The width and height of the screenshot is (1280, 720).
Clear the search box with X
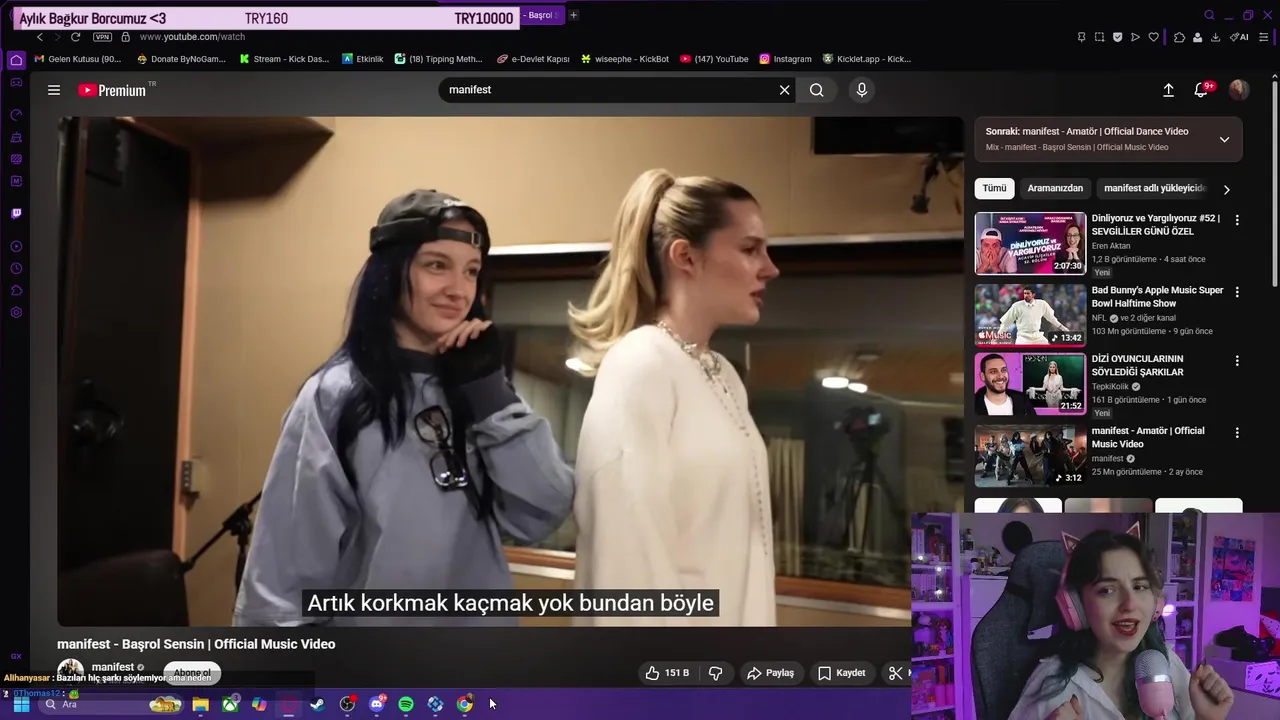pyautogui.click(x=785, y=90)
